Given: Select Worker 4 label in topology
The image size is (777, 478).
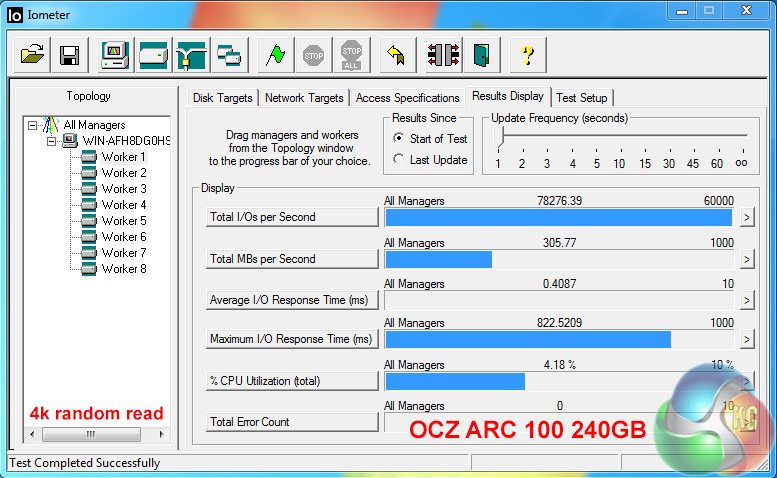Looking at the screenshot, I should 124,205.
